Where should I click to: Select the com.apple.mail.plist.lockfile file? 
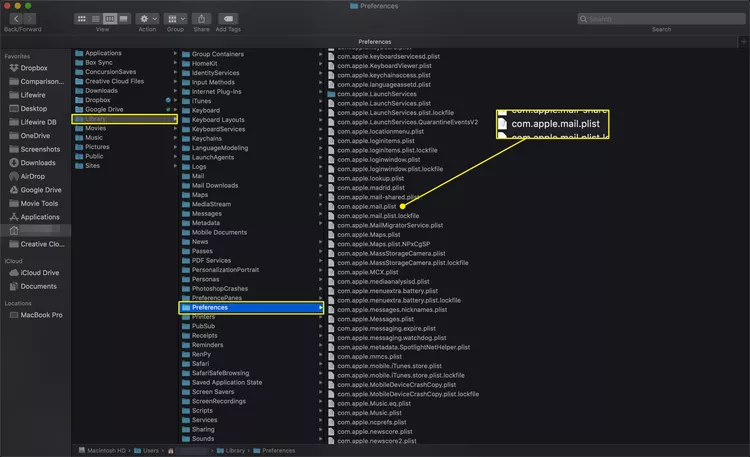point(378,216)
